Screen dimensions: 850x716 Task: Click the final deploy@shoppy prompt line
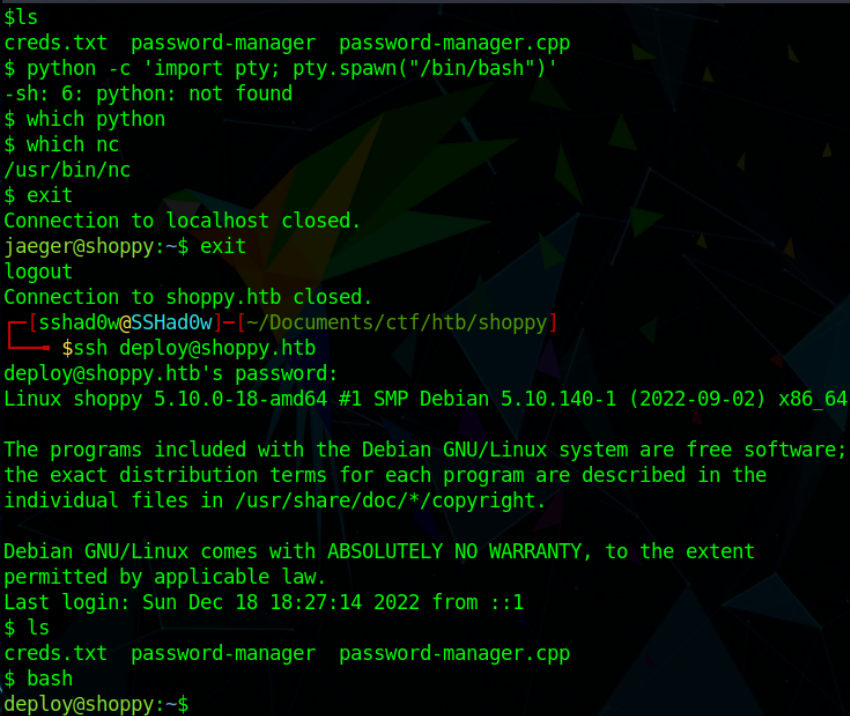pos(96,704)
